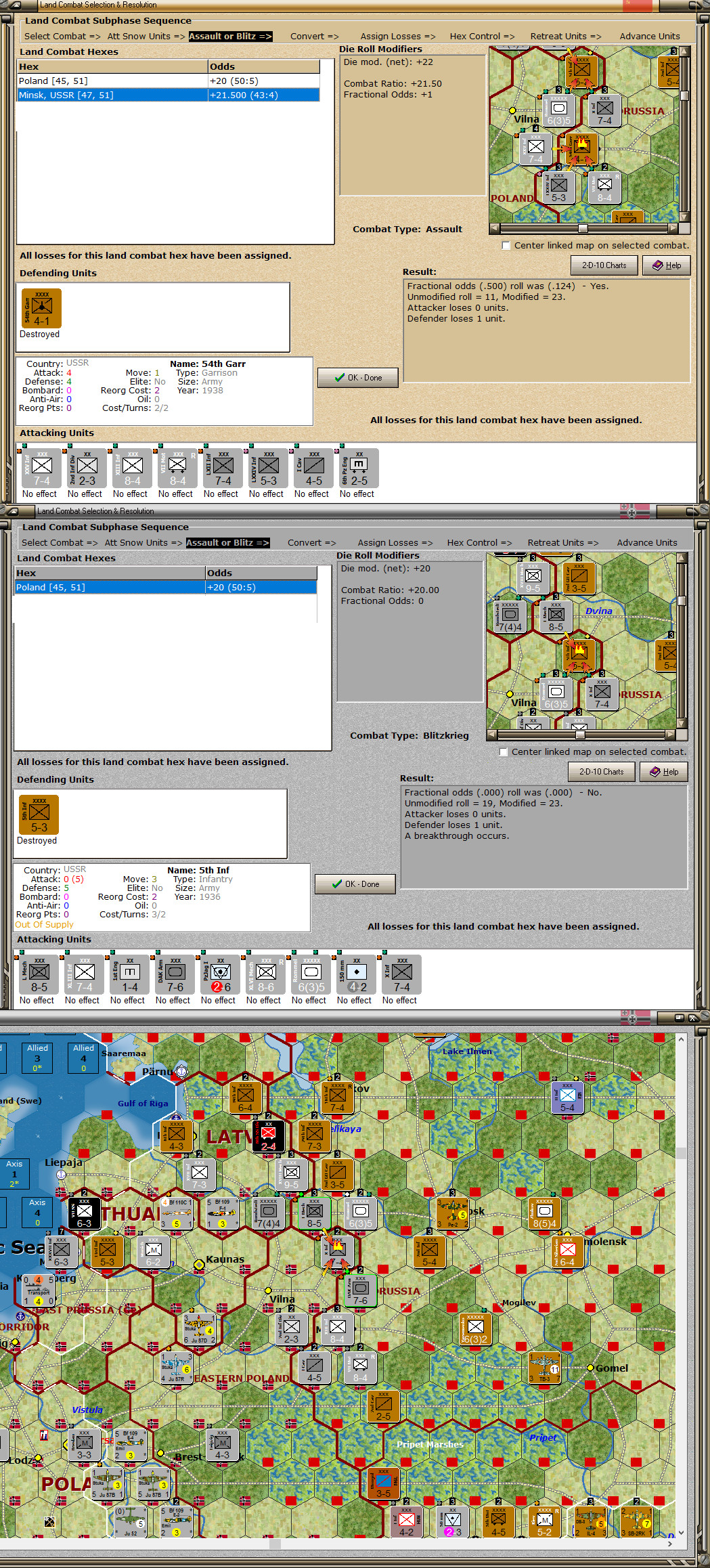Select X Inf 7-4 attacker in blitzkrieg window

[x=402, y=974]
